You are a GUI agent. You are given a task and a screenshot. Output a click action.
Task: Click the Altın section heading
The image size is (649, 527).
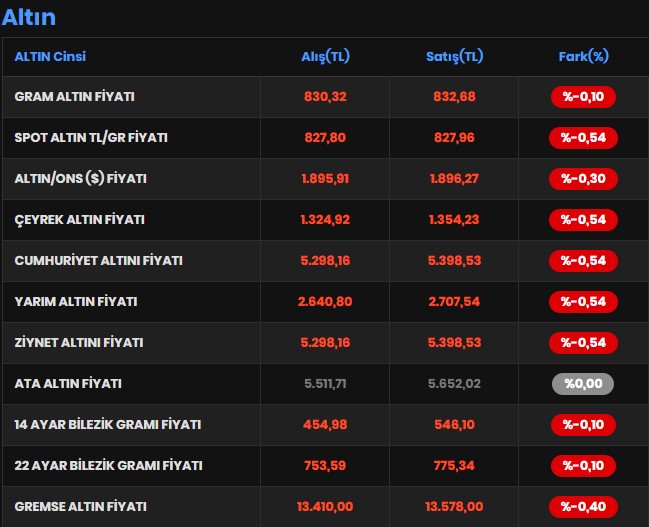[x=29, y=17]
